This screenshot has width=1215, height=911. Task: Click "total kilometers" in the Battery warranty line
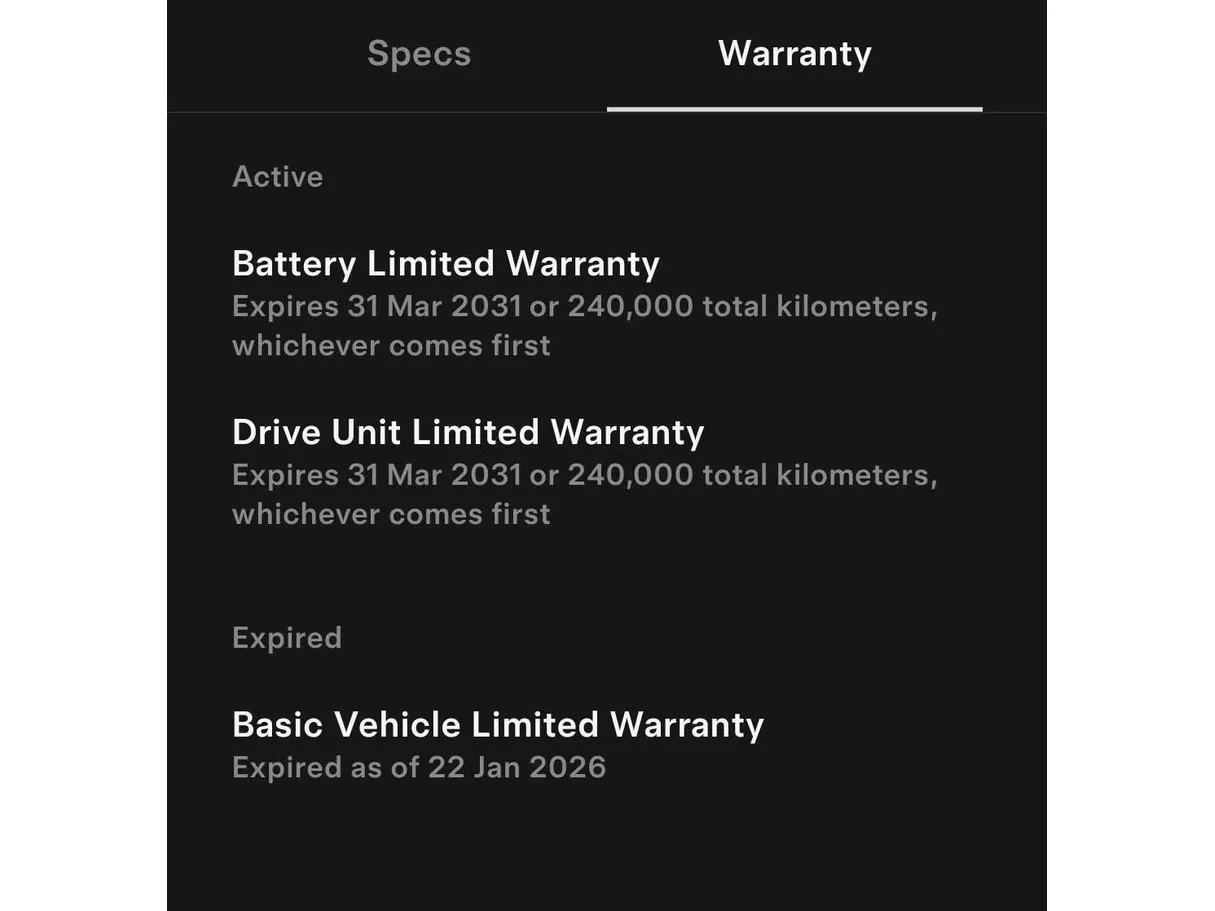819,306
